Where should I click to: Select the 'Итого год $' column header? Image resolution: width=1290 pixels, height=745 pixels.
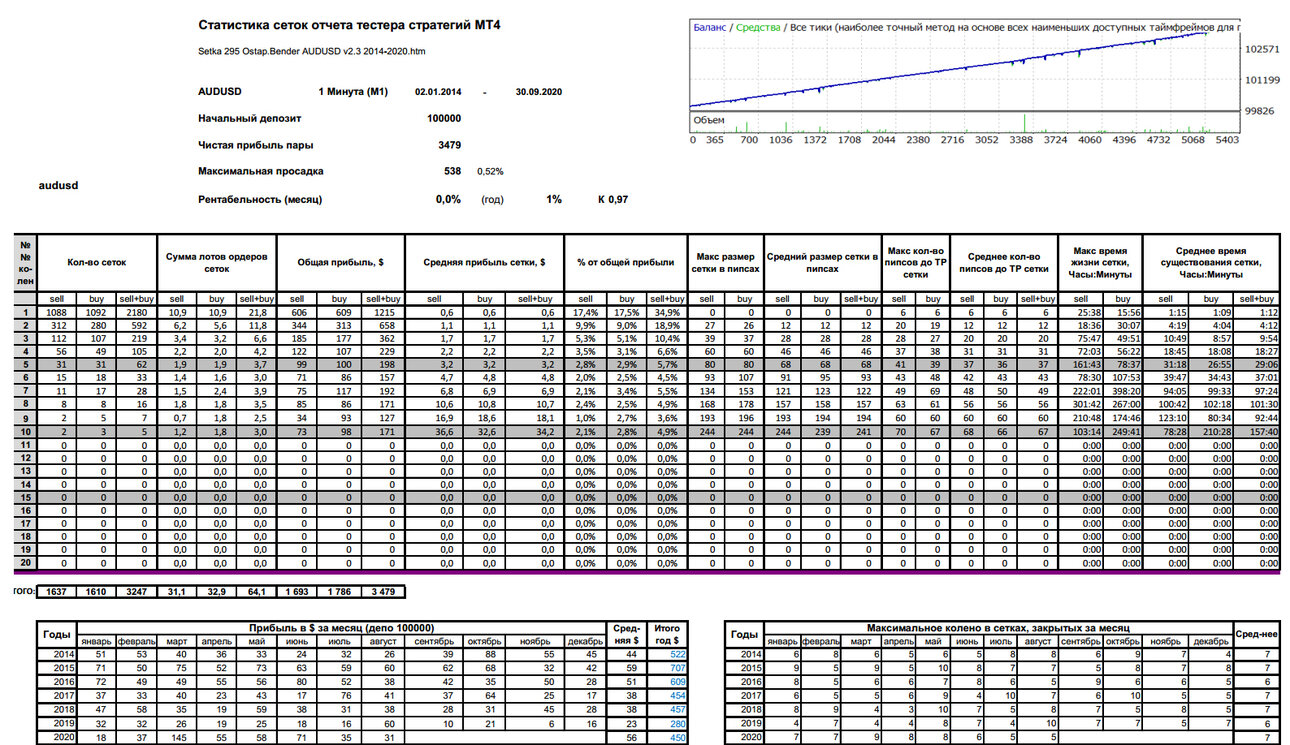(666, 633)
